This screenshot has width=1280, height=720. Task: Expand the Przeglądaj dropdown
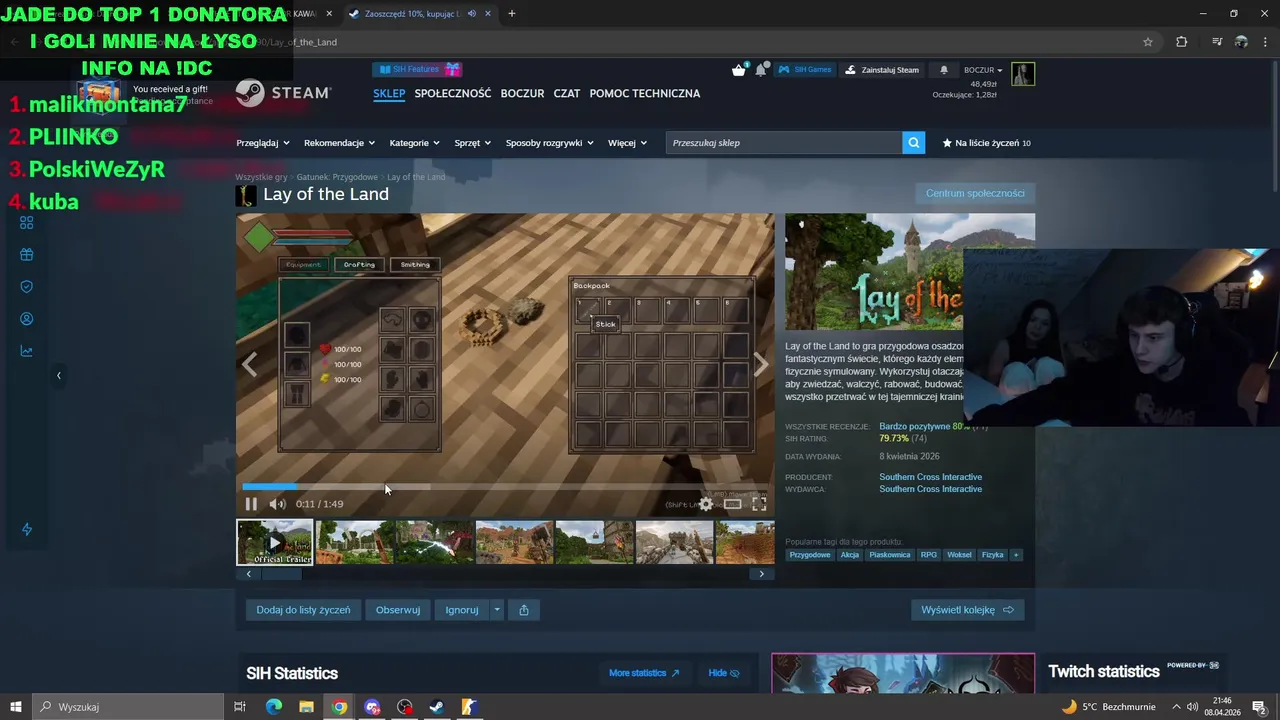[263, 143]
